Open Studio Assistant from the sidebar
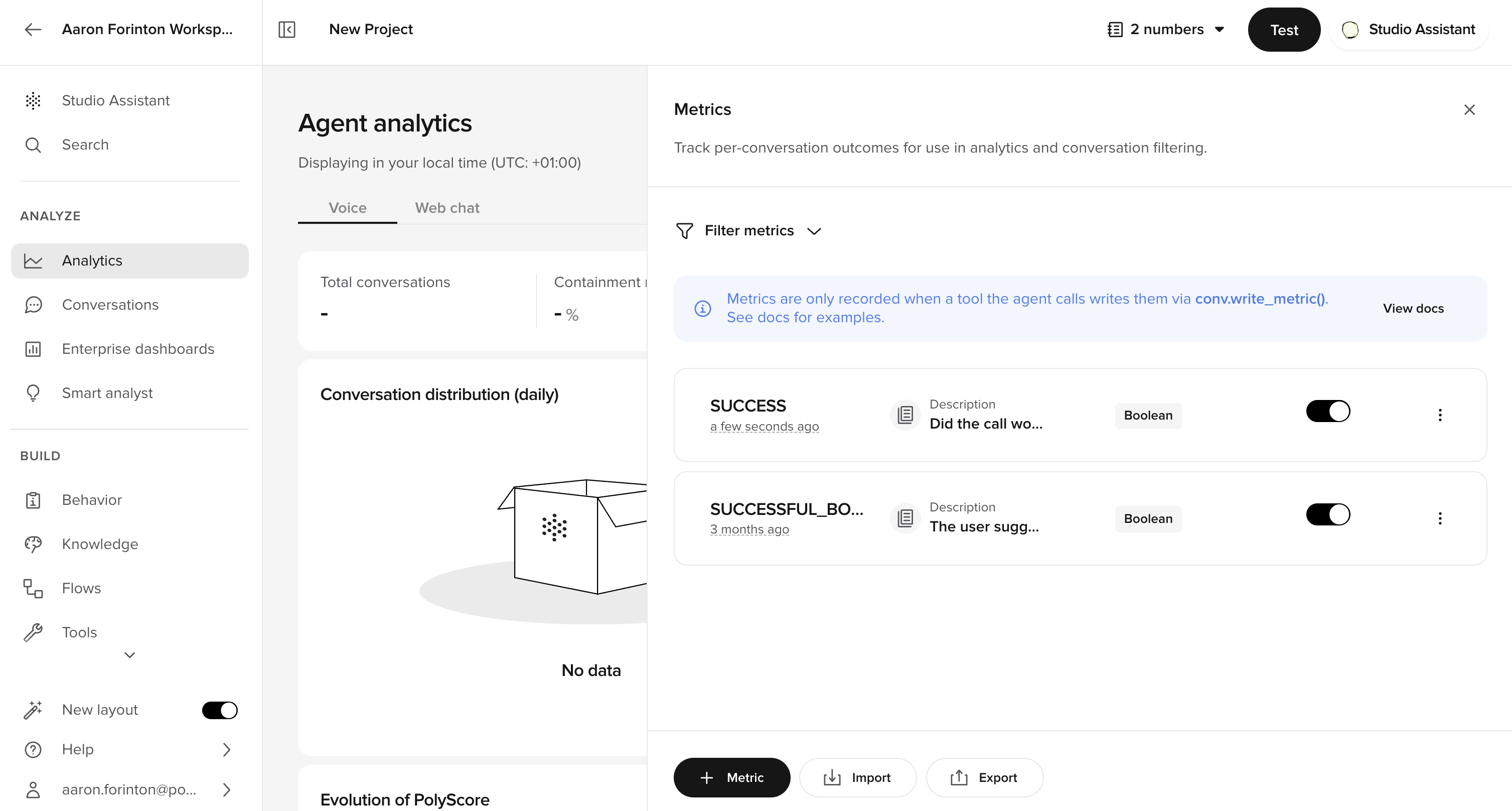This screenshot has width=1512, height=811. 130,100
